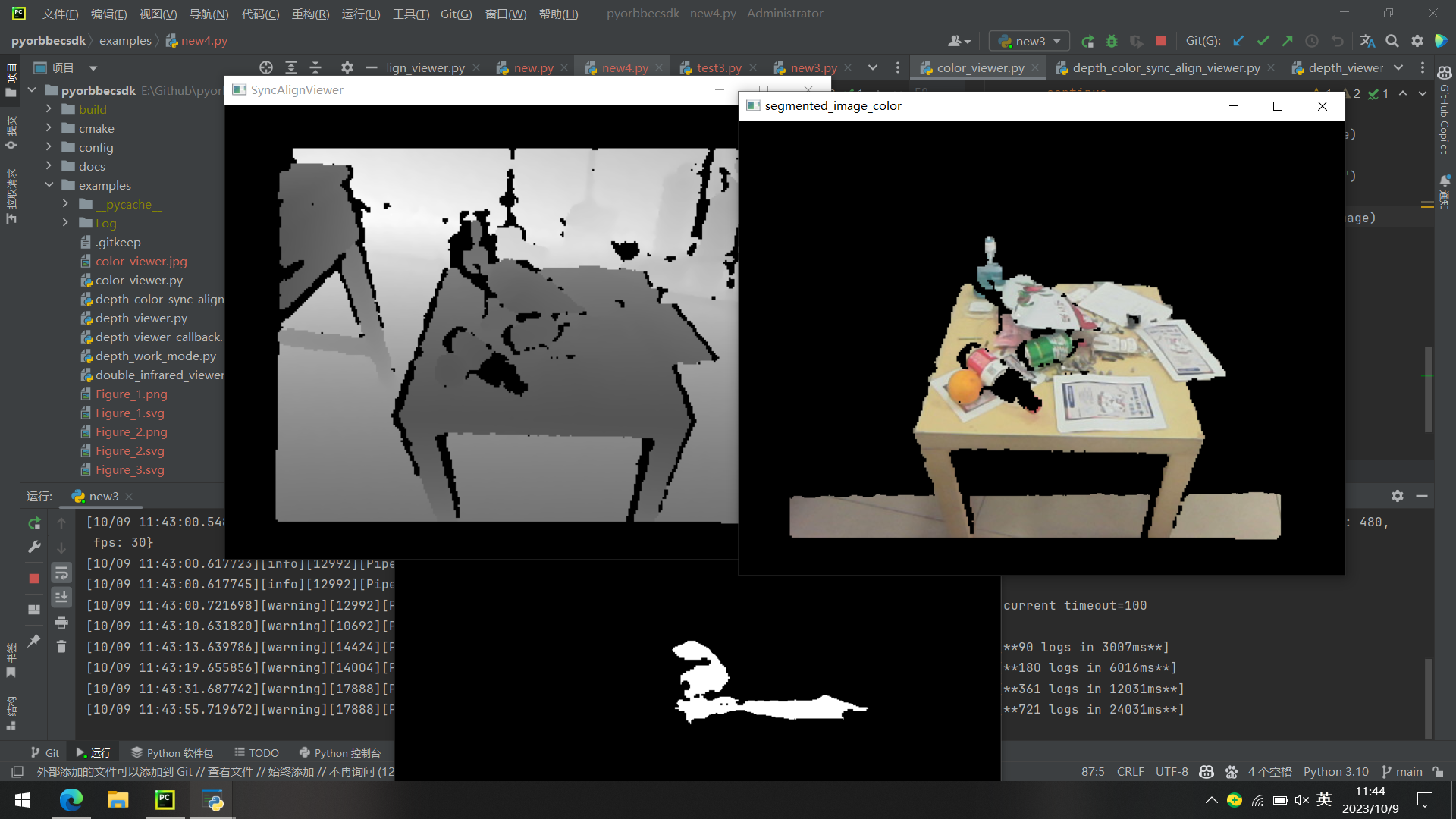
Task: Click the Debug bug icon in toolbar
Action: pos(1112,41)
